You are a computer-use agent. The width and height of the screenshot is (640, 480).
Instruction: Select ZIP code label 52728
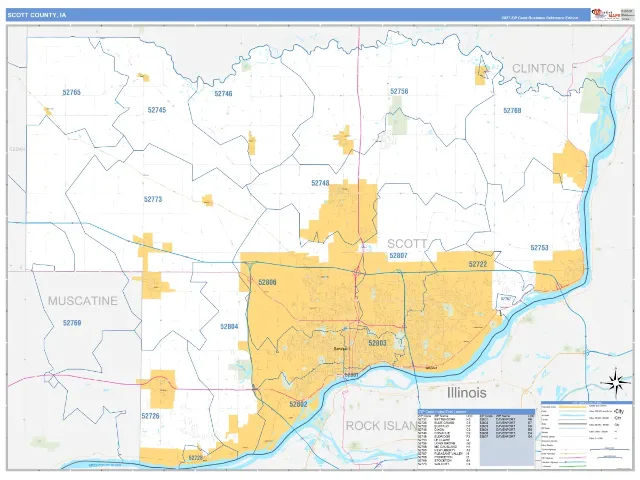[x=196, y=458]
